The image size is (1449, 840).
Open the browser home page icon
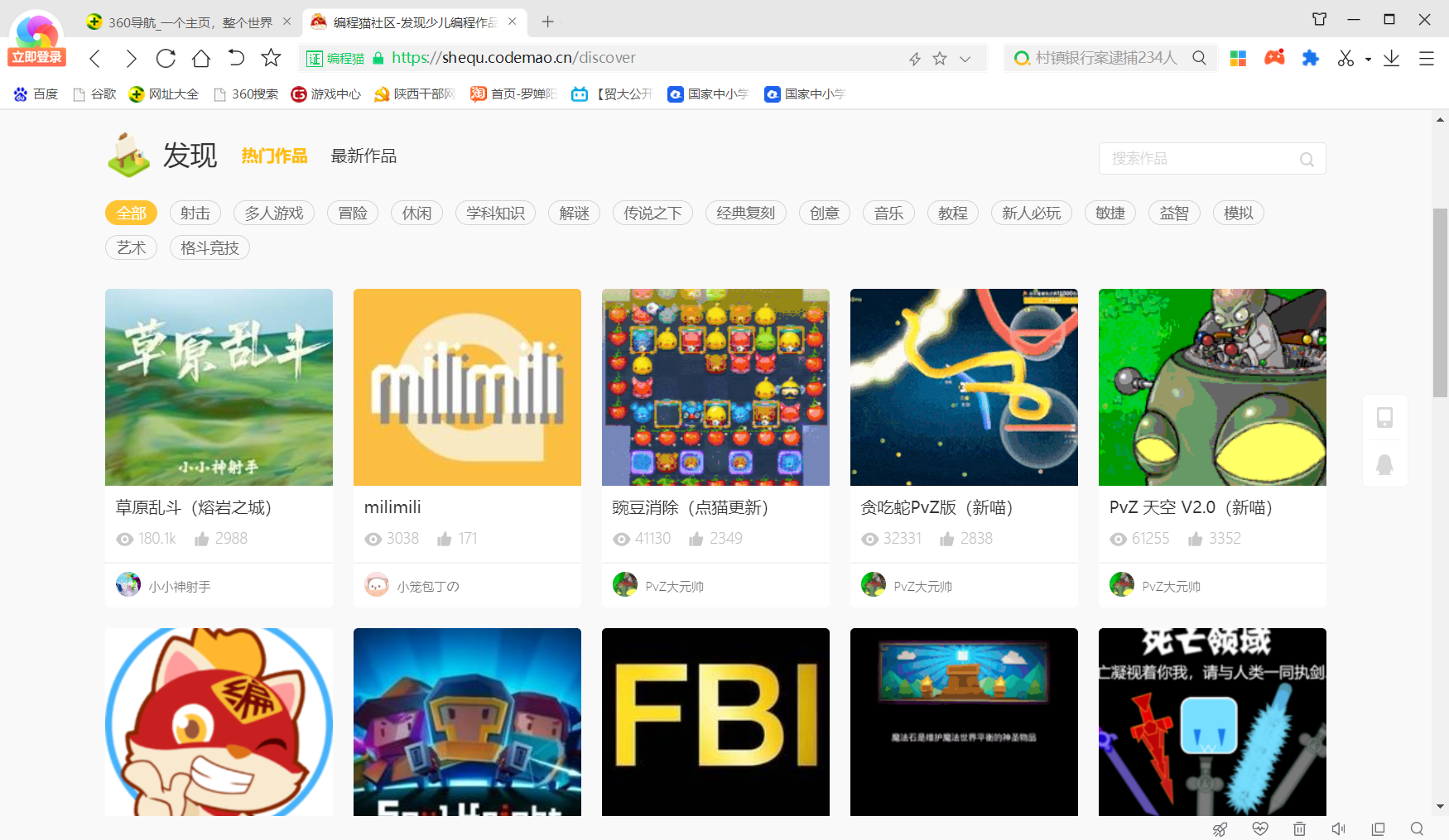coord(201,58)
